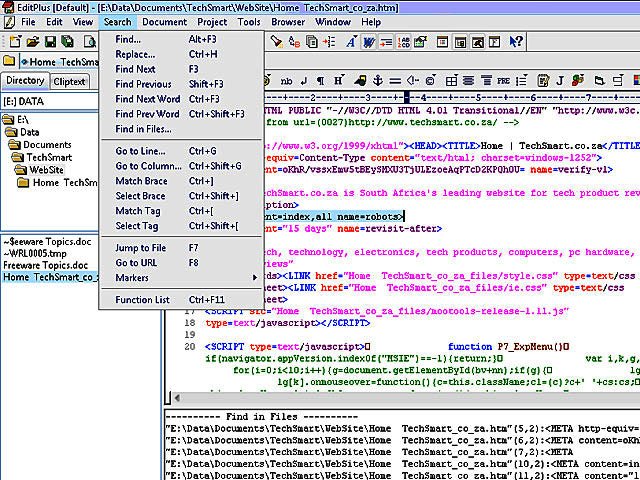Click the Save icon in toolbar
The width and height of the screenshot is (640, 480).
(49, 41)
